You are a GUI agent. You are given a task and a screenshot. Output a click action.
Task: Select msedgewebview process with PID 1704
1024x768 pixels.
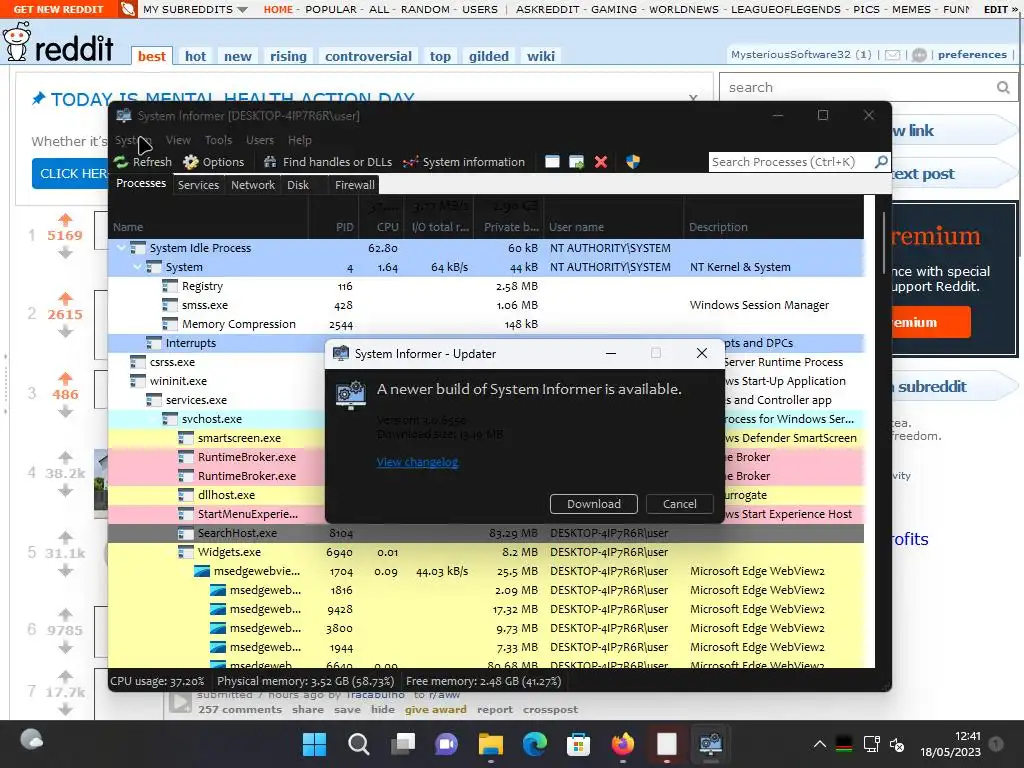pos(486,571)
